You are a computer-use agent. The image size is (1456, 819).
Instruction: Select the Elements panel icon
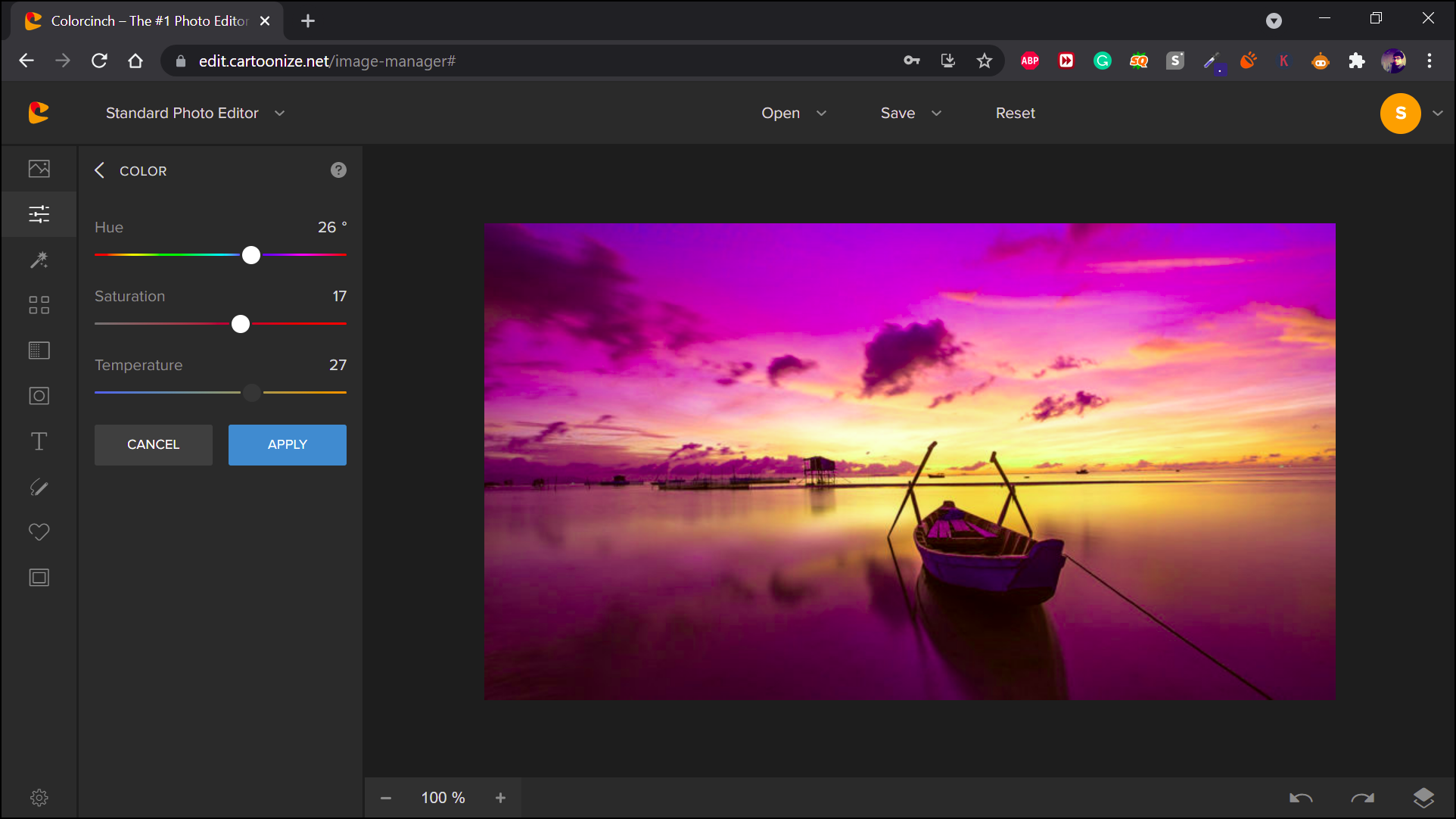point(39,305)
